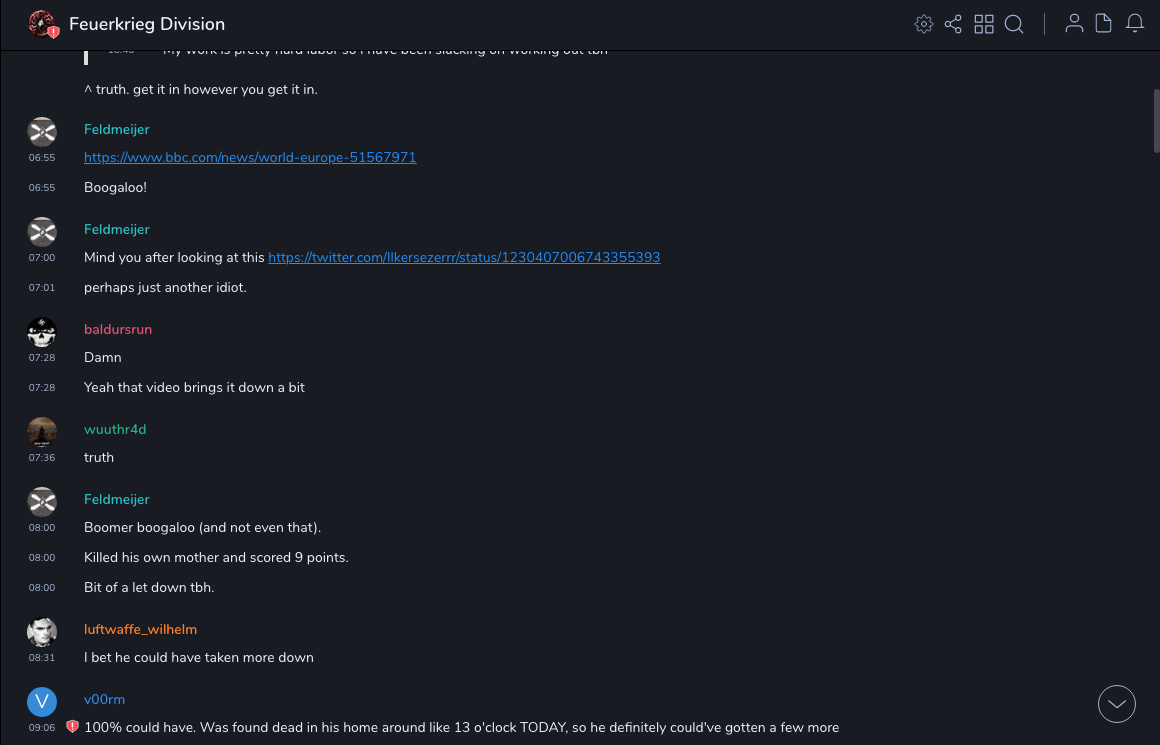This screenshot has height=745, width=1160.
Task: Jump to latest with down-chevron button
Action: (1117, 704)
